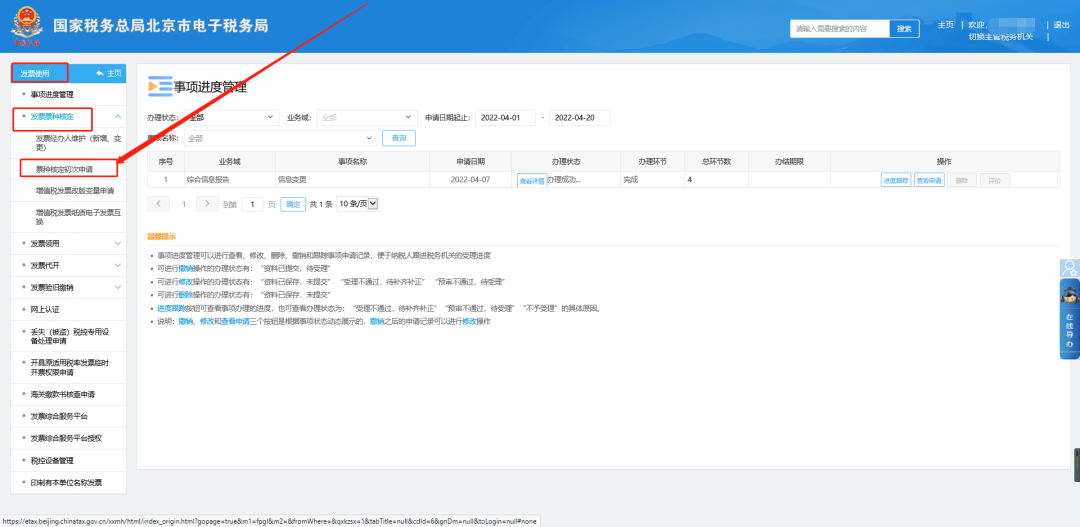Open the 办理状态 dropdown

(231, 118)
